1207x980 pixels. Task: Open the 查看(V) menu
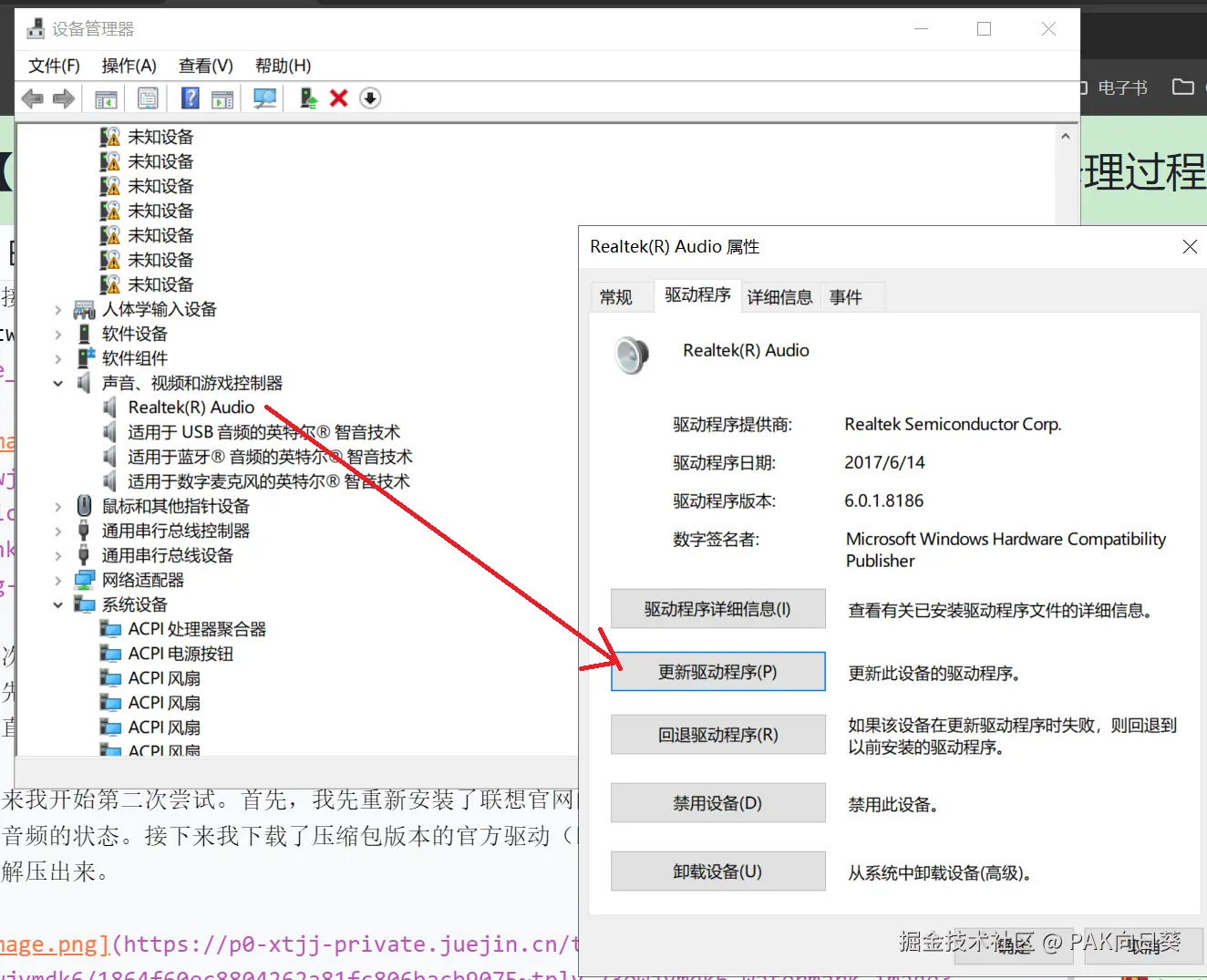(x=206, y=66)
